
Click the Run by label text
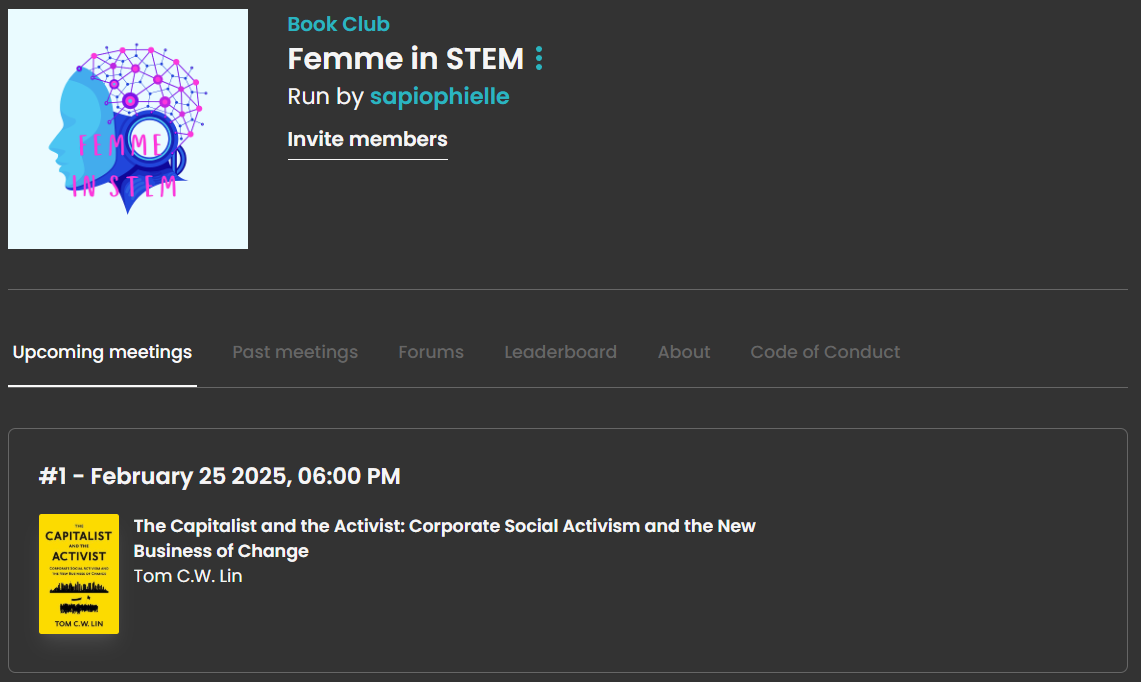[x=325, y=97]
